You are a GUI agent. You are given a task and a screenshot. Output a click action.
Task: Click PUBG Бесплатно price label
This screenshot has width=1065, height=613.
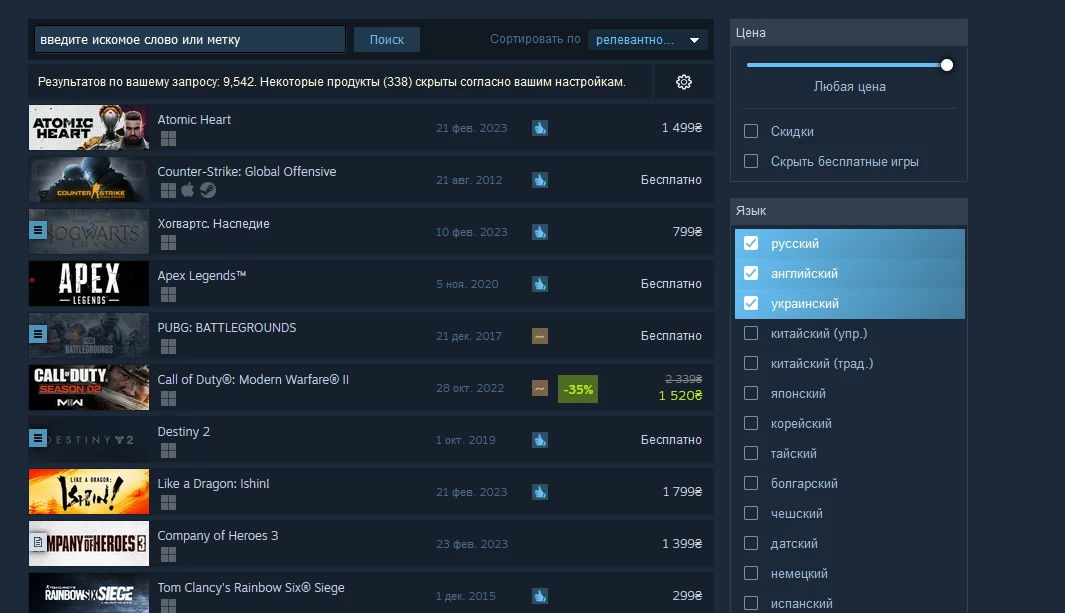click(671, 336)
